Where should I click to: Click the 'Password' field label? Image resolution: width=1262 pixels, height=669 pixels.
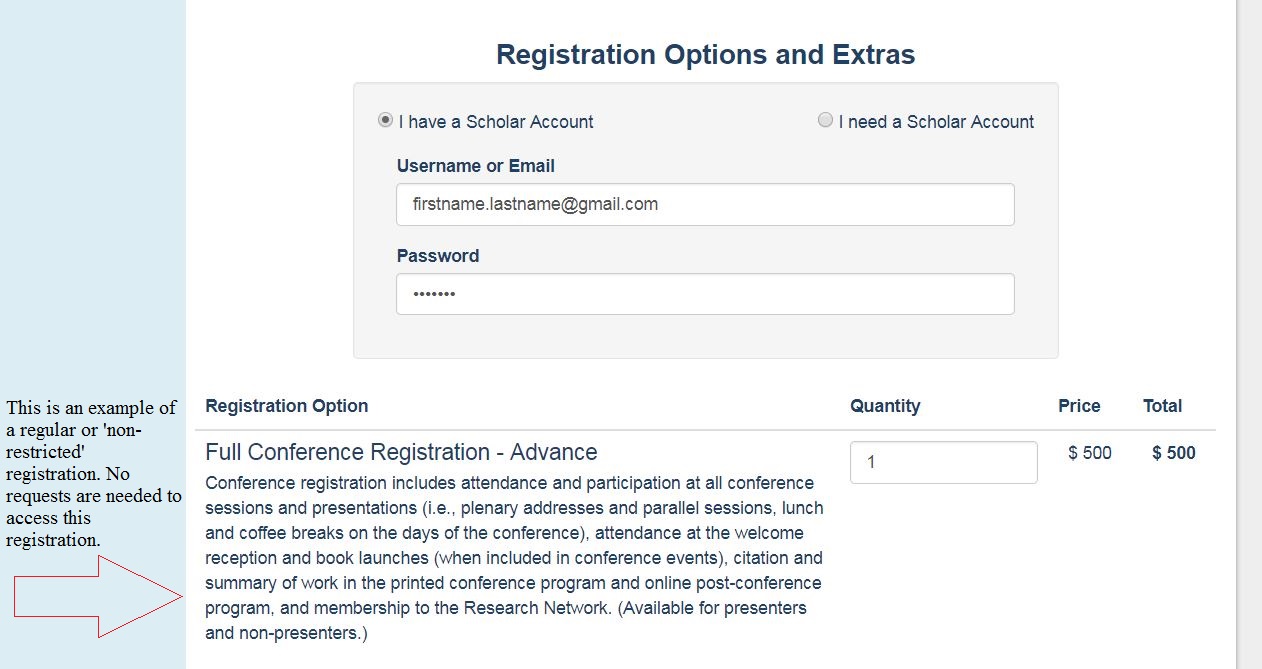click(x=437, y=256)
